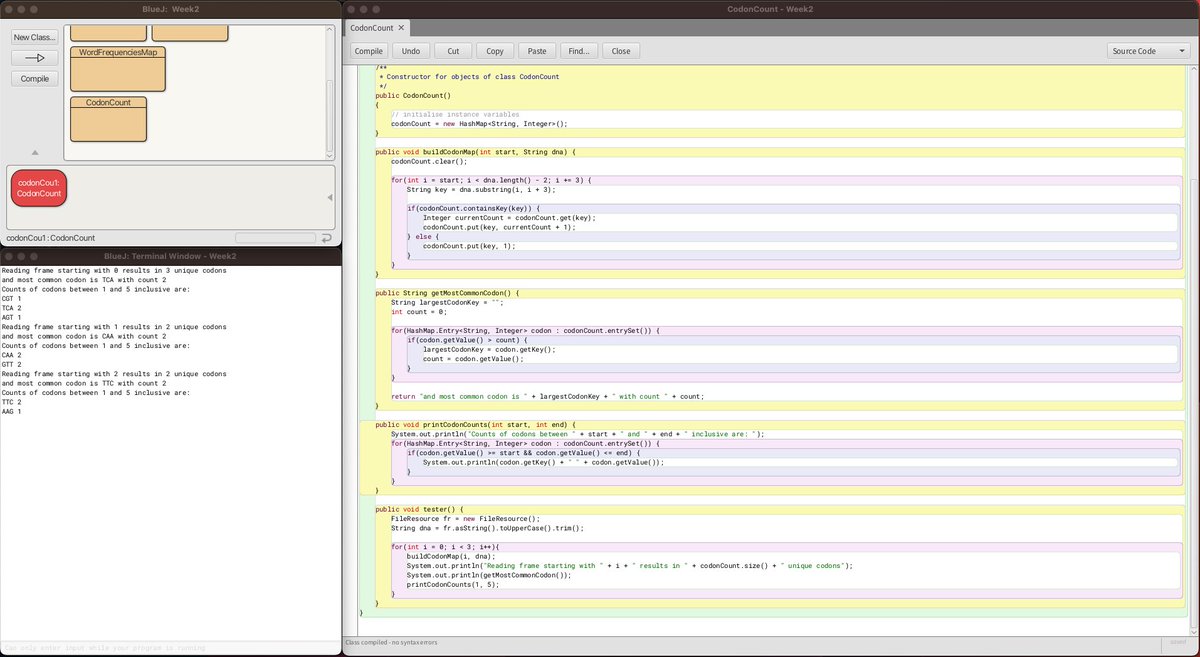Click terminal output 'TCA 2'
The image size is (1200, 657).
(12, 308)
